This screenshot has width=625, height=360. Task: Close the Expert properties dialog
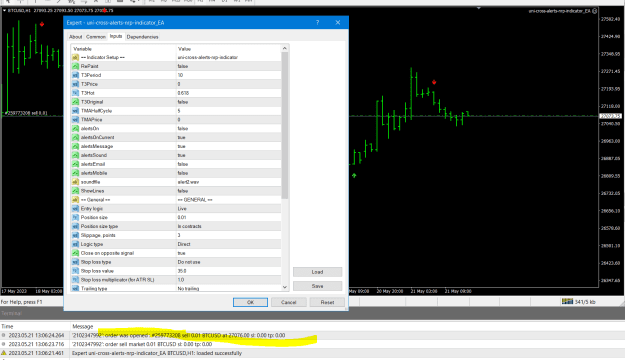tap(338, 23)
